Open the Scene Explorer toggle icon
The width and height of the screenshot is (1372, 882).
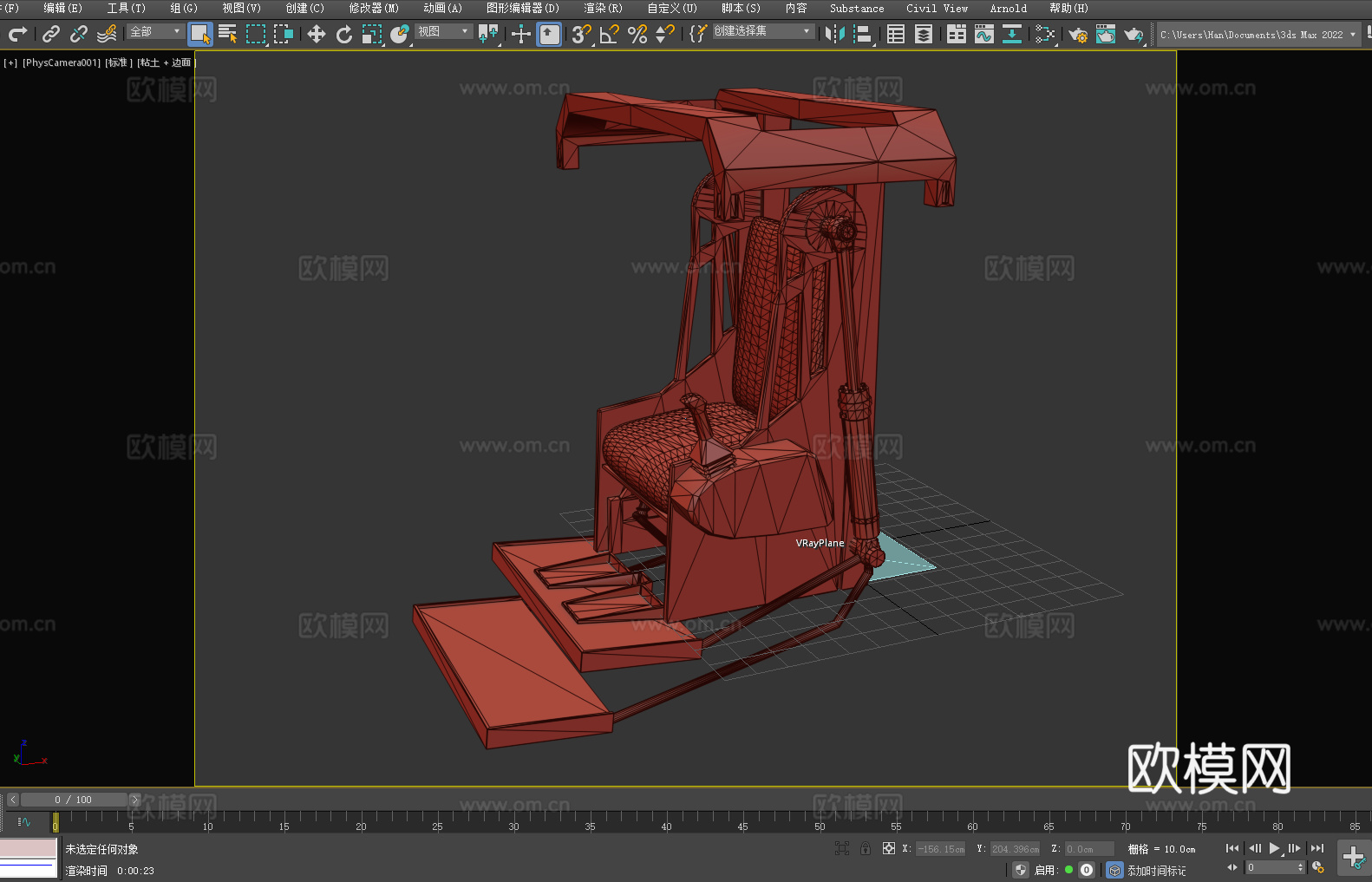pyautogui.click(x=896, y=34)
